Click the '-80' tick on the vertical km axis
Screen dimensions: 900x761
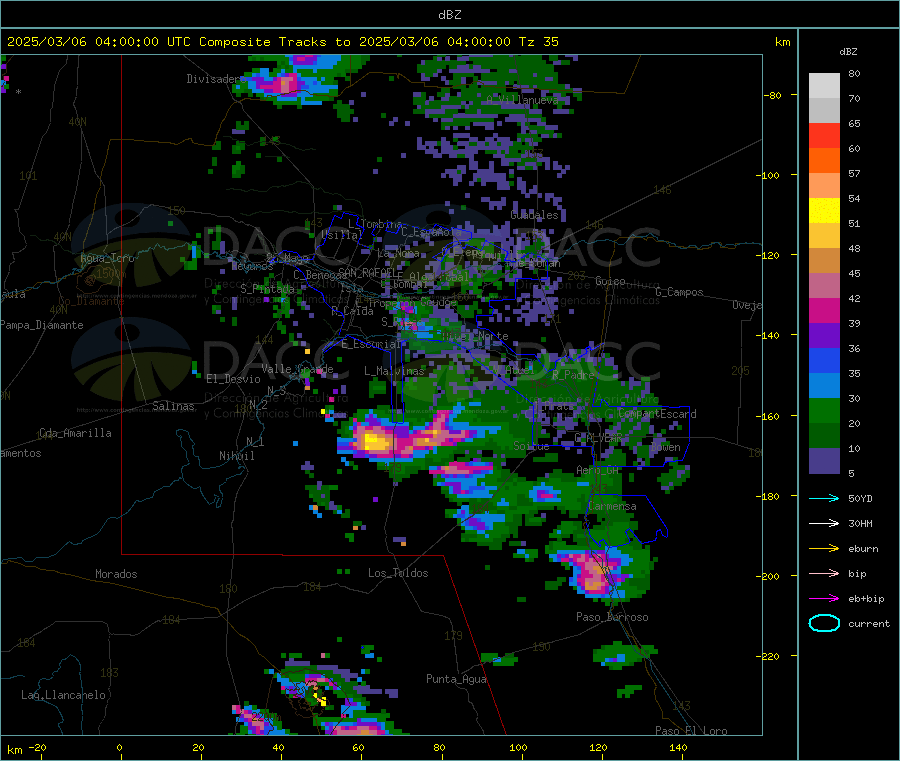pos(772,95)
